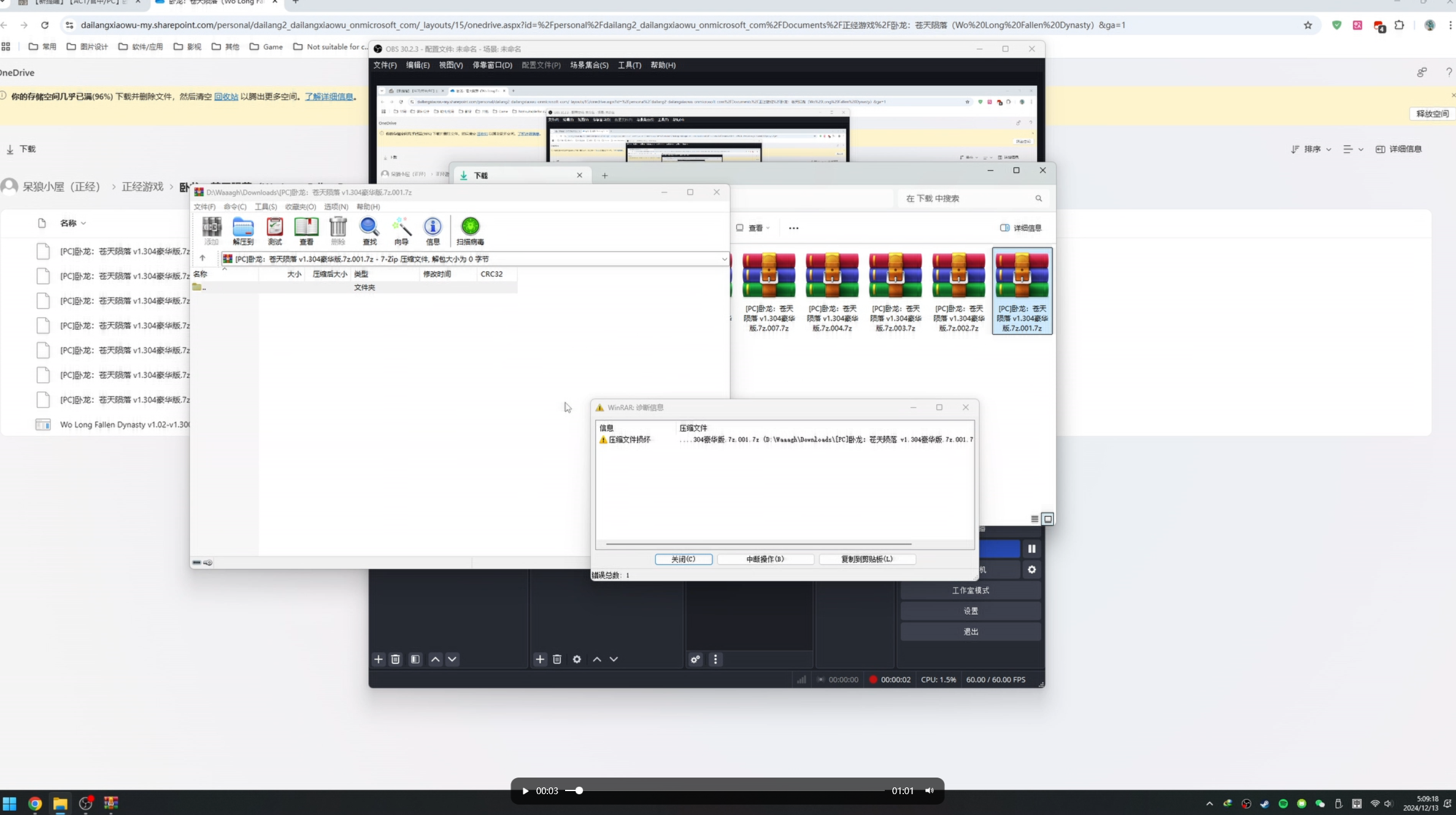The height and width of the screenshot is (815, 1456).
Task: Open OBS Edit (编辑) menu
Action: [418, 65]
